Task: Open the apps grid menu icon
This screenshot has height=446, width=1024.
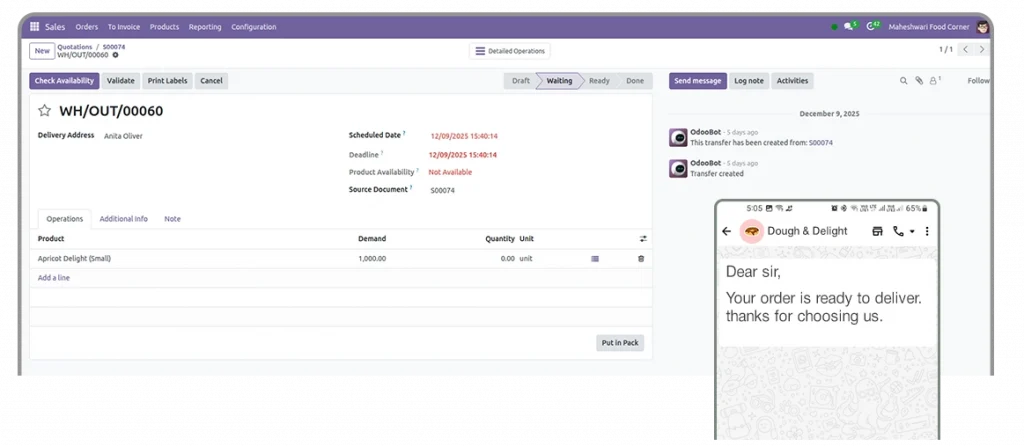Action: [35, 27]
